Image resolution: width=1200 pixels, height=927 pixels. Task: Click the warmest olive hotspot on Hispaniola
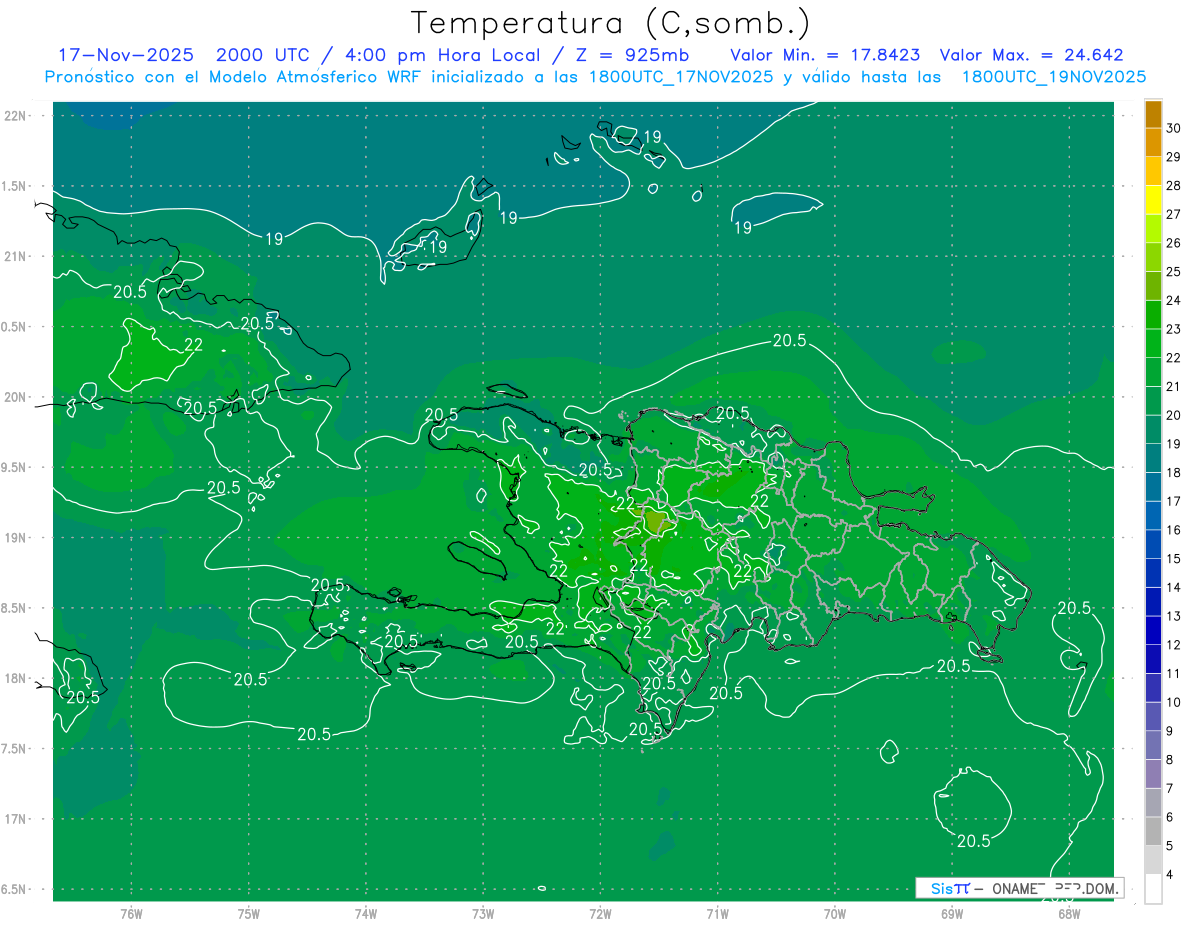(x=654, y=521)
